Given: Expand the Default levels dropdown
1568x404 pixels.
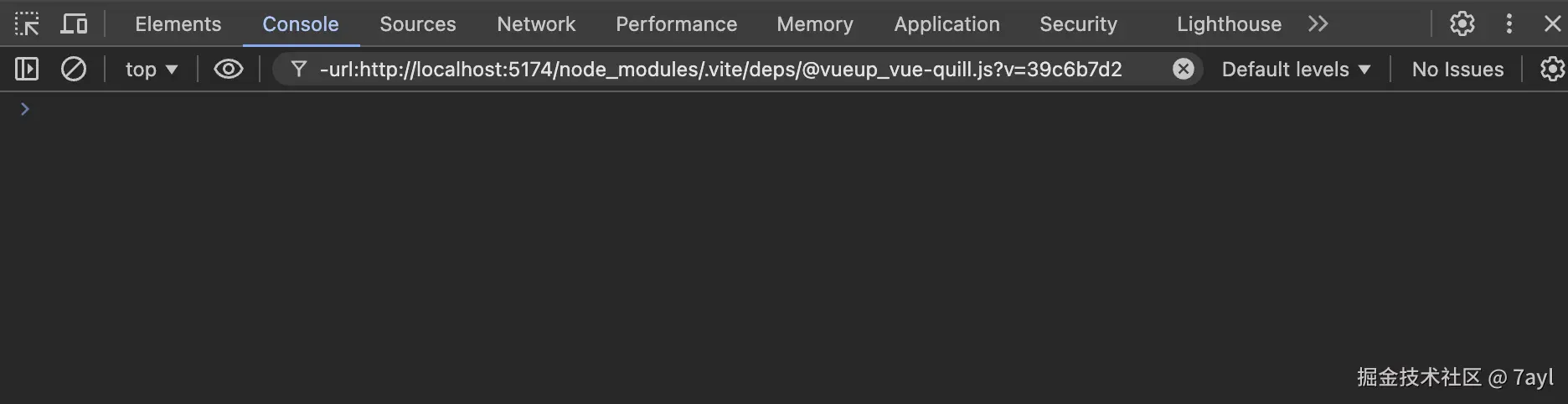Looking at the screenshot, I should [1296, 69].
